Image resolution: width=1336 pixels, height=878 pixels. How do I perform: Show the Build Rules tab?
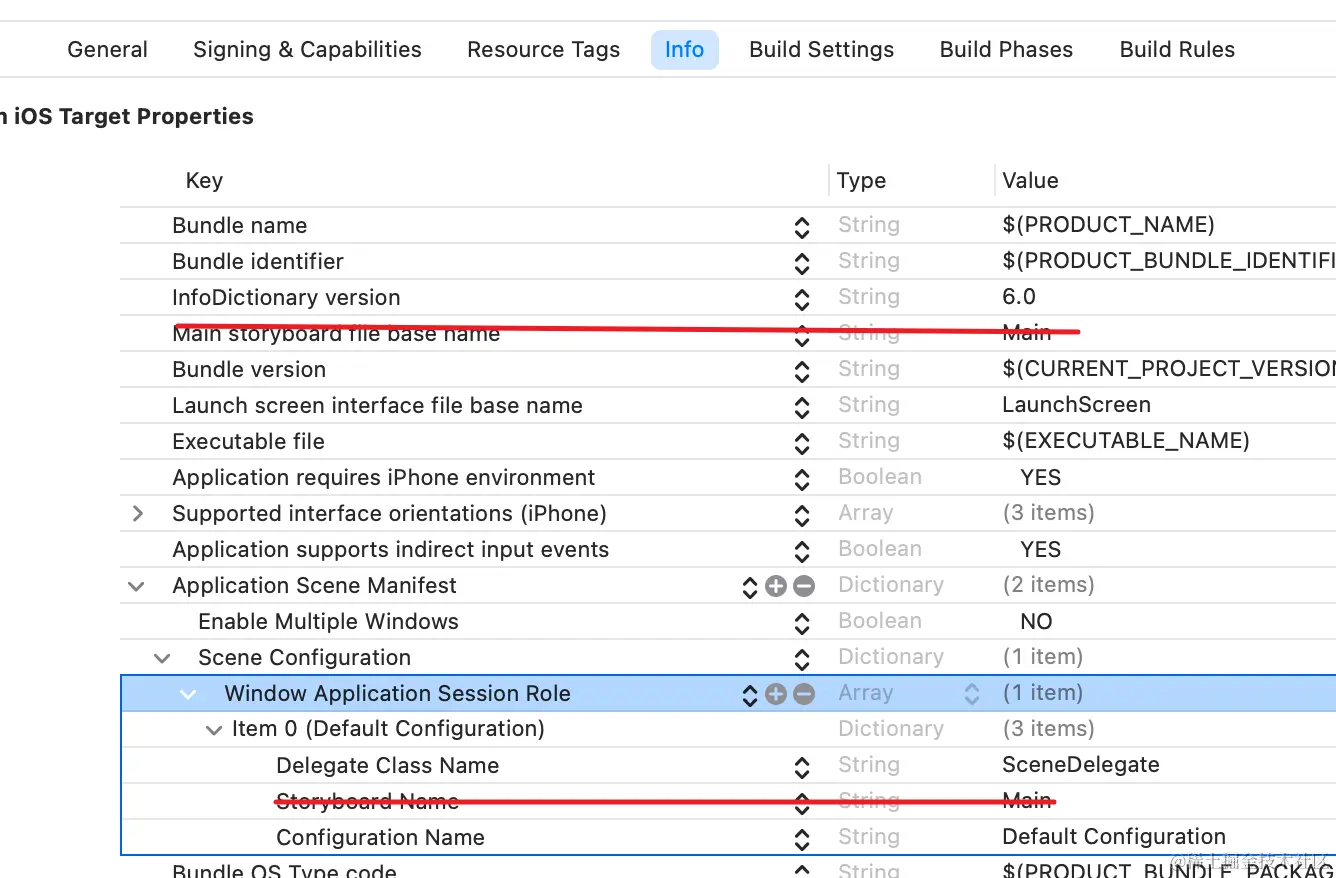[1177, 50]
